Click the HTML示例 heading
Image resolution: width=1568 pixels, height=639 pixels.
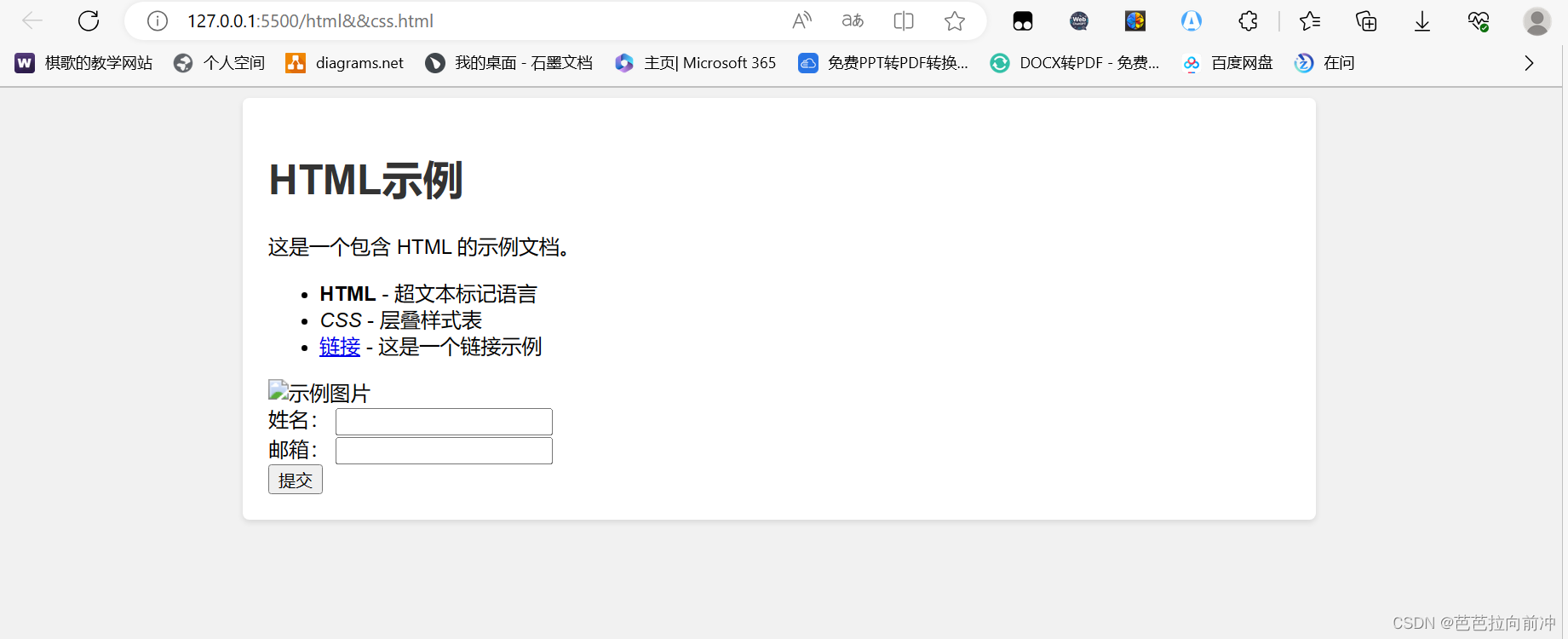point(365,181)
